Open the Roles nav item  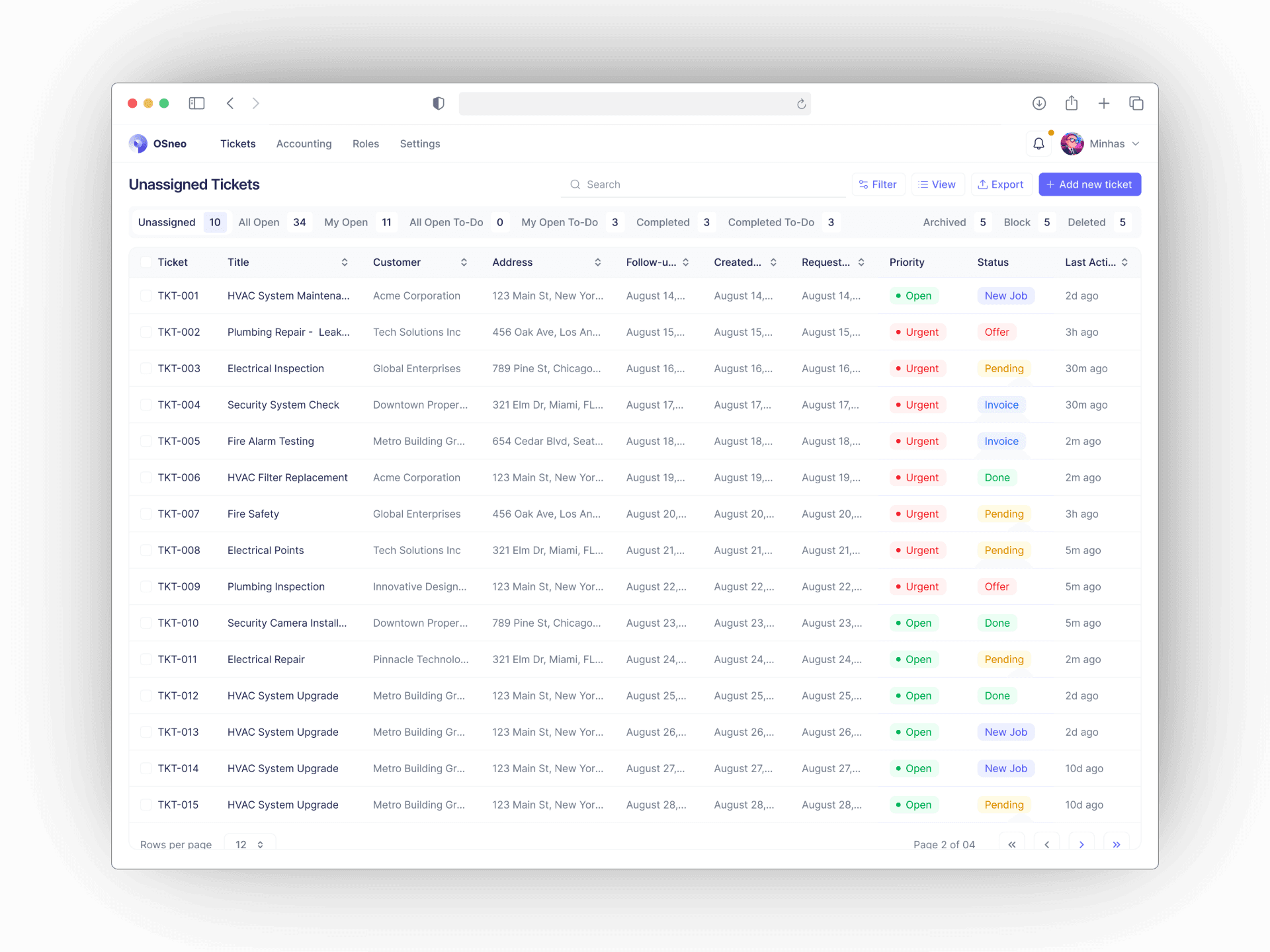366,143
